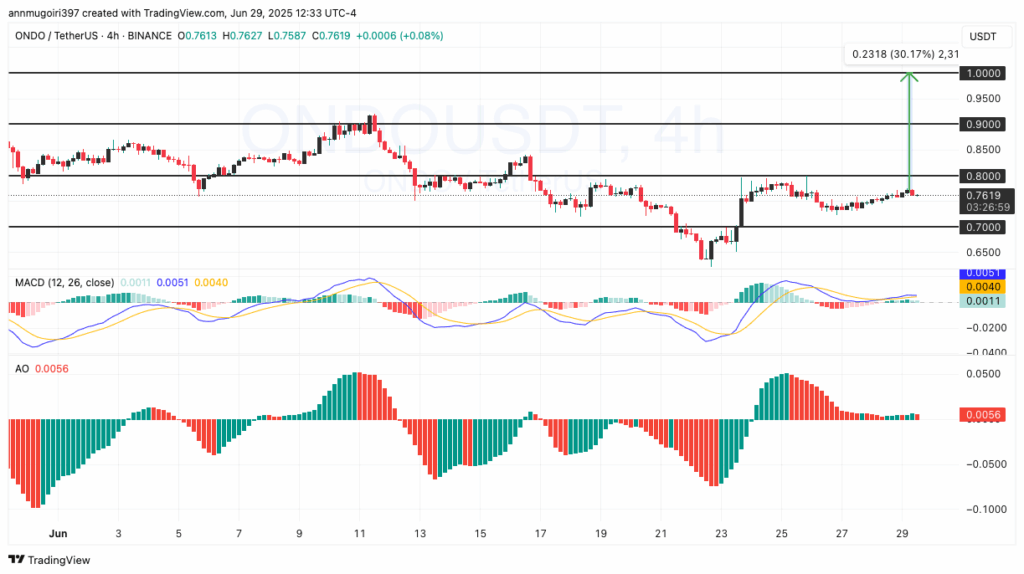Click the TradingView logo at bottom left
This screenshot has height=574, width=1024.
pos(50,560)
